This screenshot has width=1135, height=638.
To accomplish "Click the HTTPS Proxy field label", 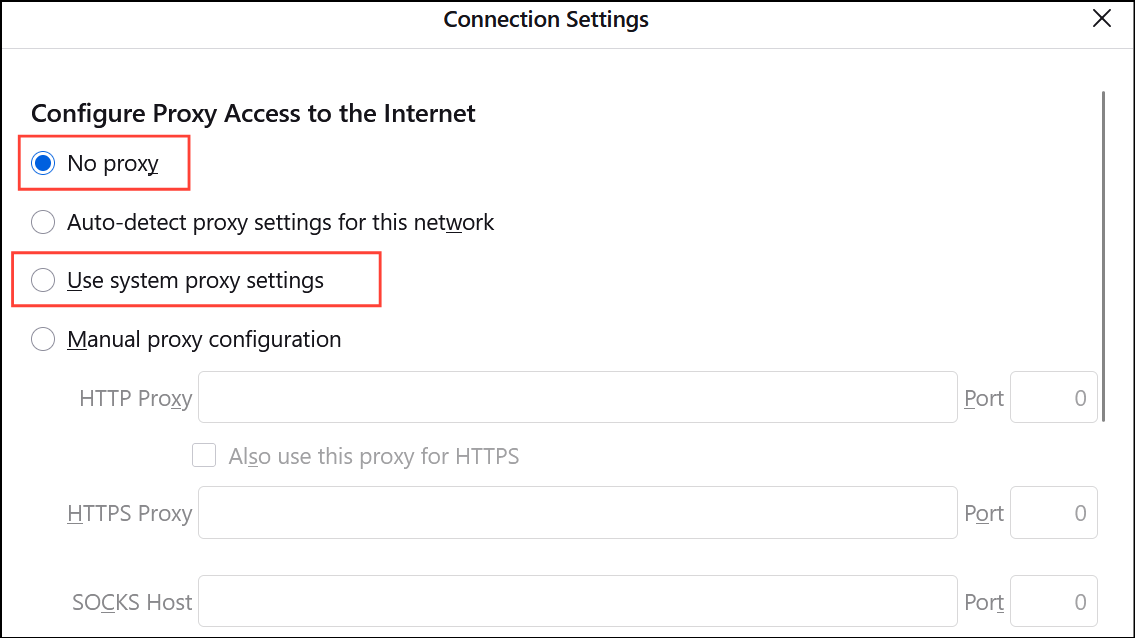I will coord(130,512).
